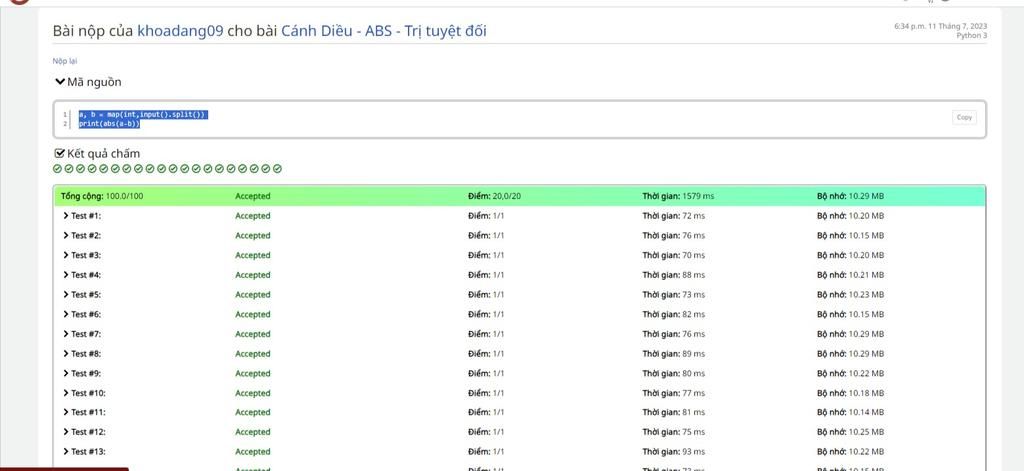Image resolution: width=1024 pixels, height=471 pixels.
Task: Click Accepted status of Test #2
Action: point(252,236)
